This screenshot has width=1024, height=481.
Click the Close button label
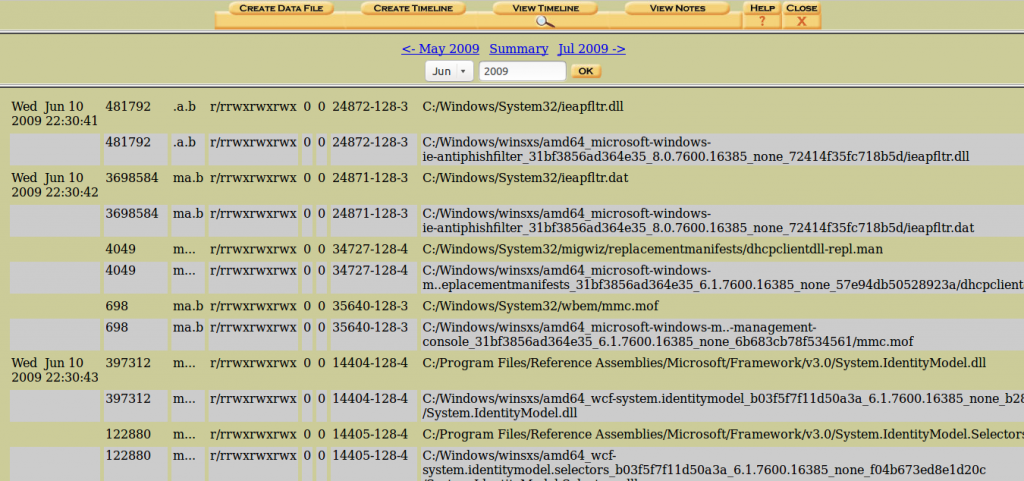801,8
